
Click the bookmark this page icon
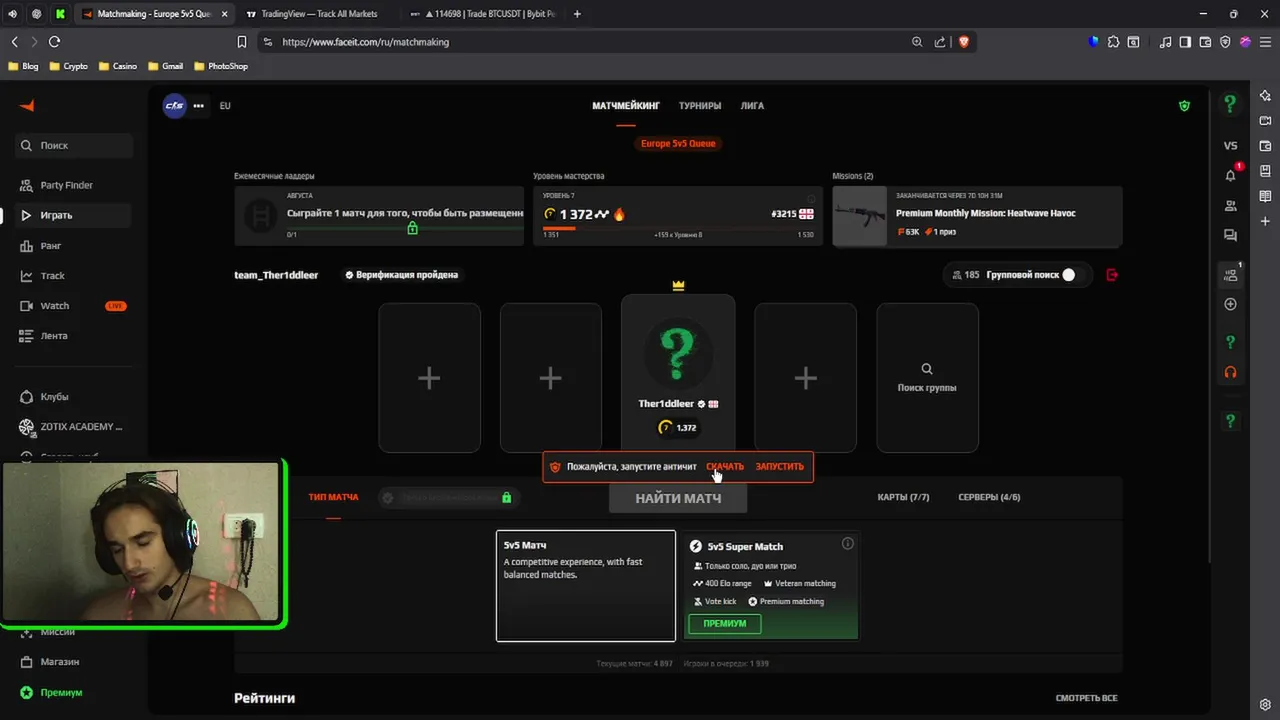pyautogui.click(x=242, y=42)
